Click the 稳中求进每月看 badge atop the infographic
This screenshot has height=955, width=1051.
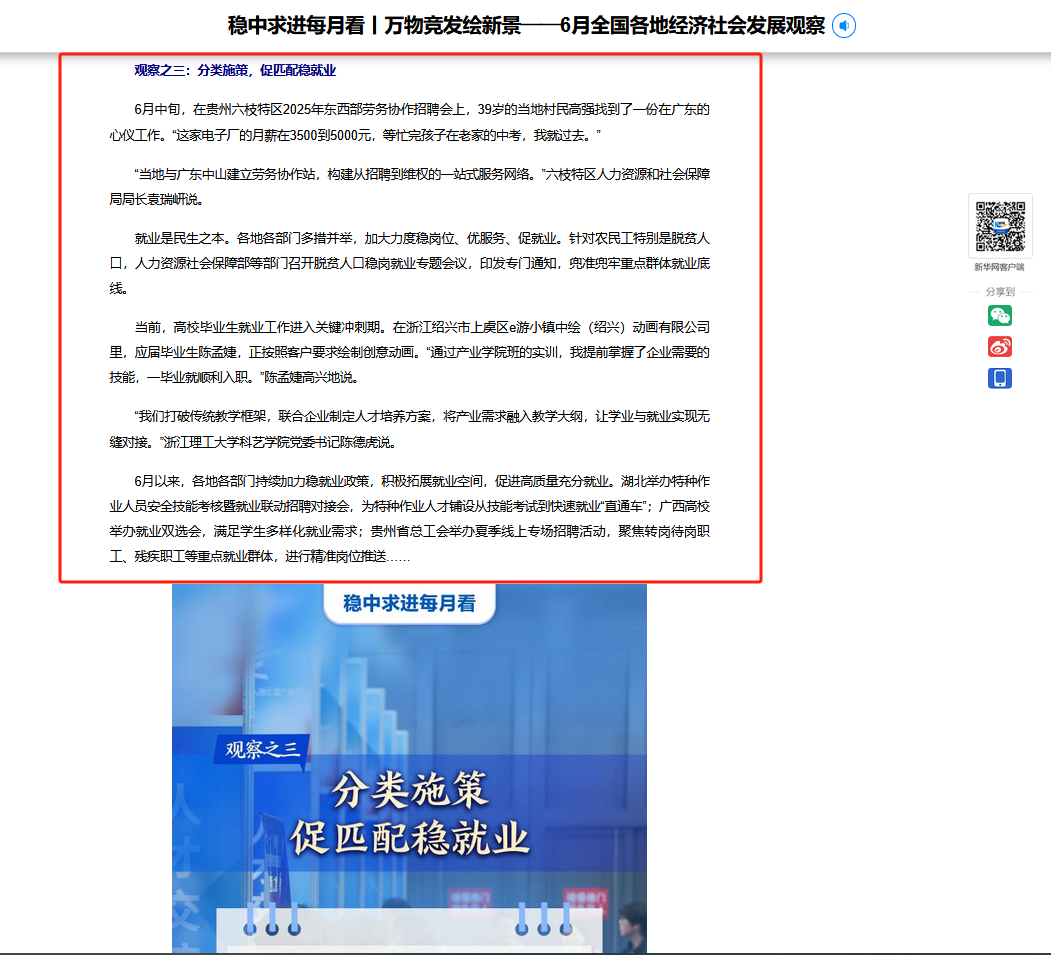click(409, 603)
